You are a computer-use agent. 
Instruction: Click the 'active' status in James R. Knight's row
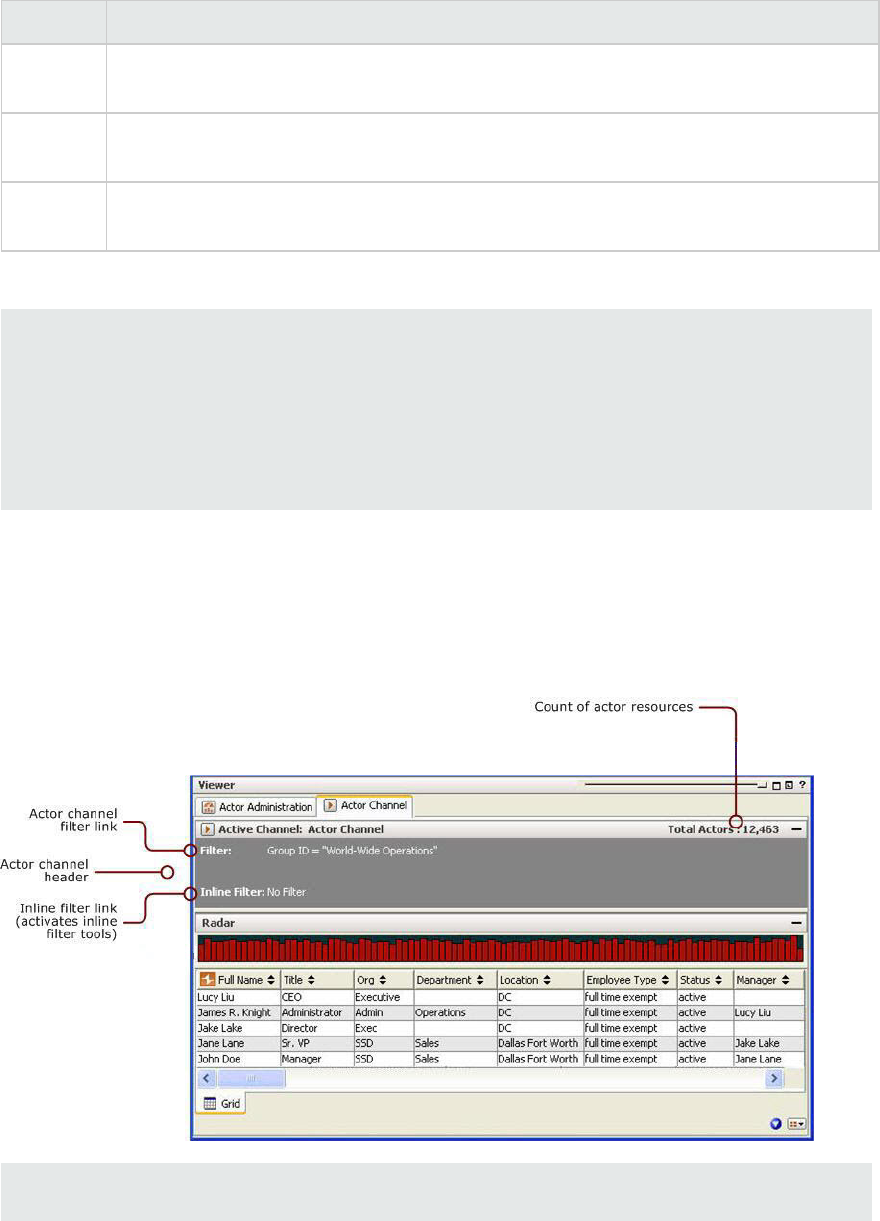(705, 1012)
